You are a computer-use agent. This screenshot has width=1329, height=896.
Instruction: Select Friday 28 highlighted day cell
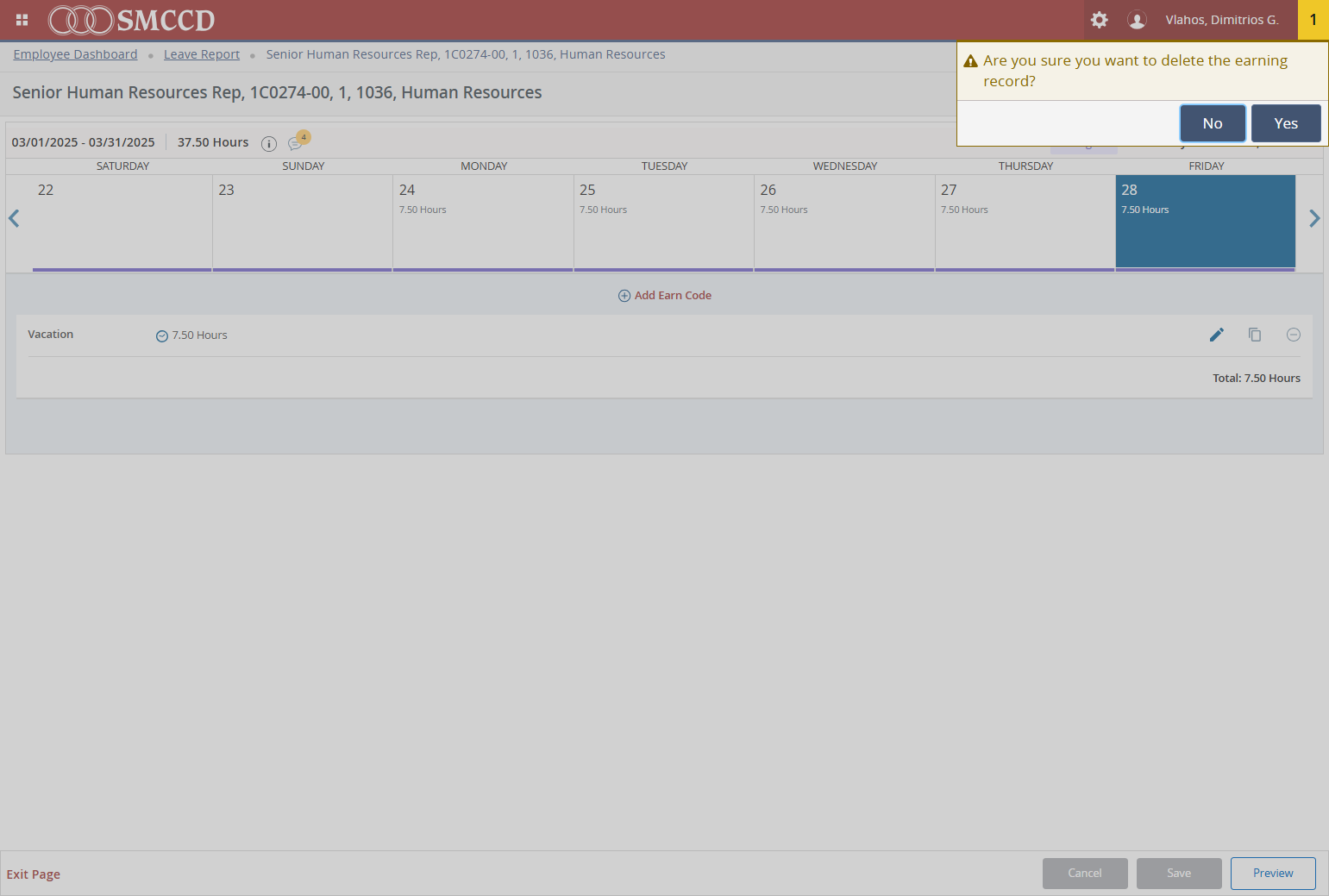coord(1206,222)
